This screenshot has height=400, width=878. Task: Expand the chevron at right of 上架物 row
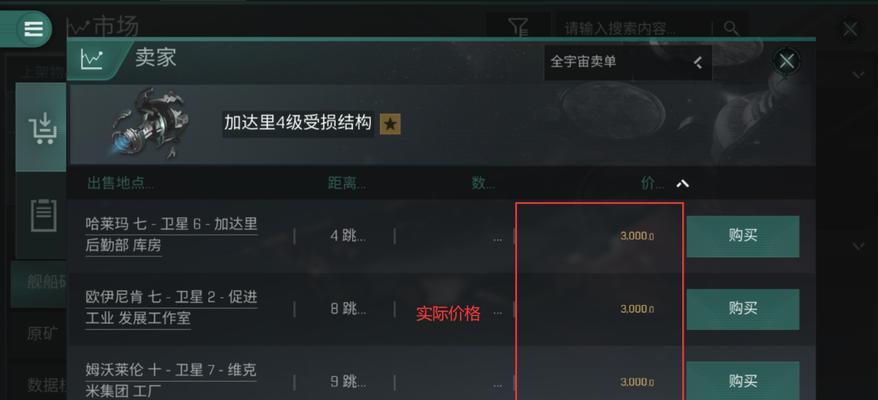858,75
